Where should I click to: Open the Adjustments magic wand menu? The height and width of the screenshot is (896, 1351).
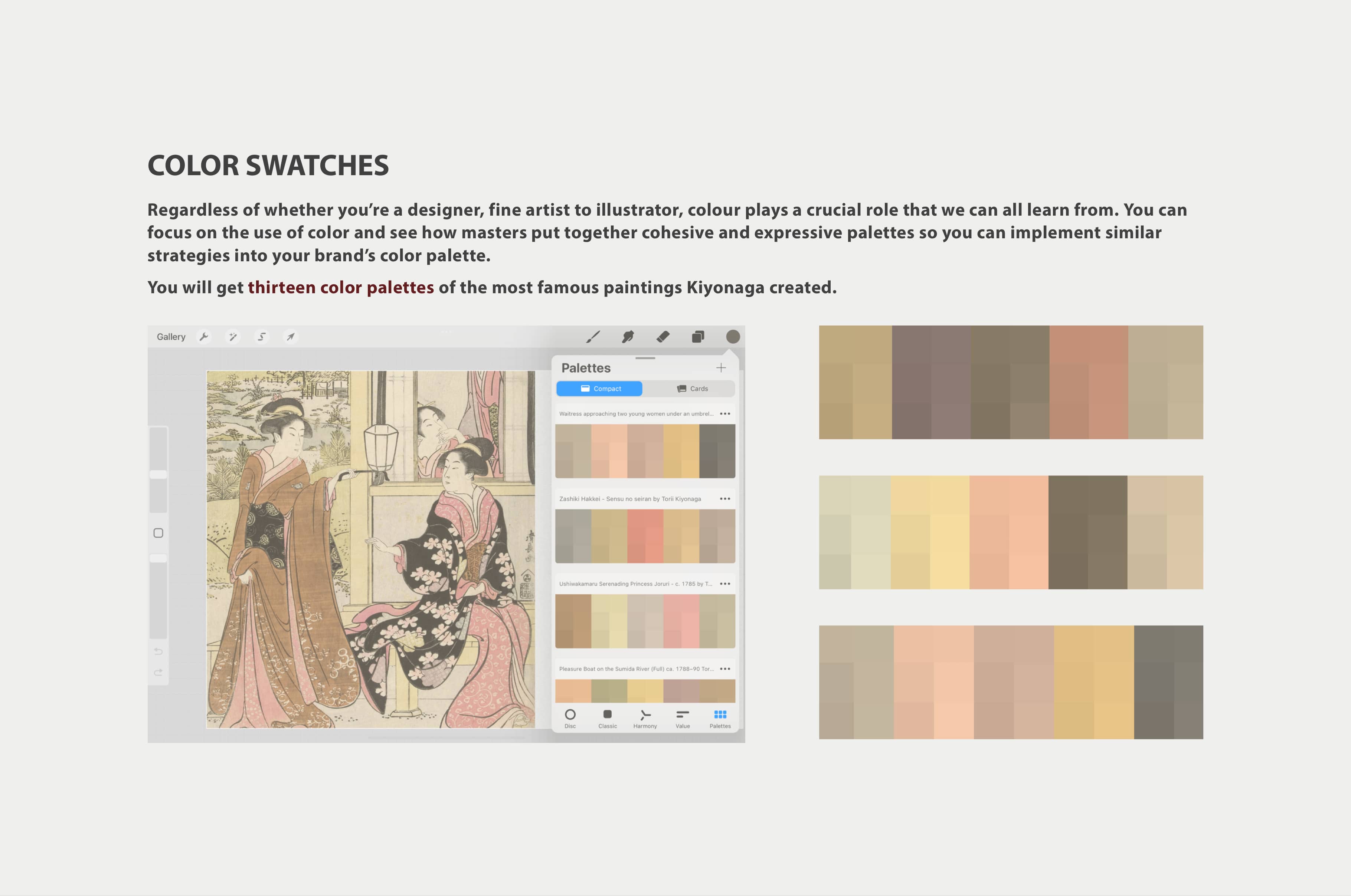pyautogui.click(x=233, y=337)
